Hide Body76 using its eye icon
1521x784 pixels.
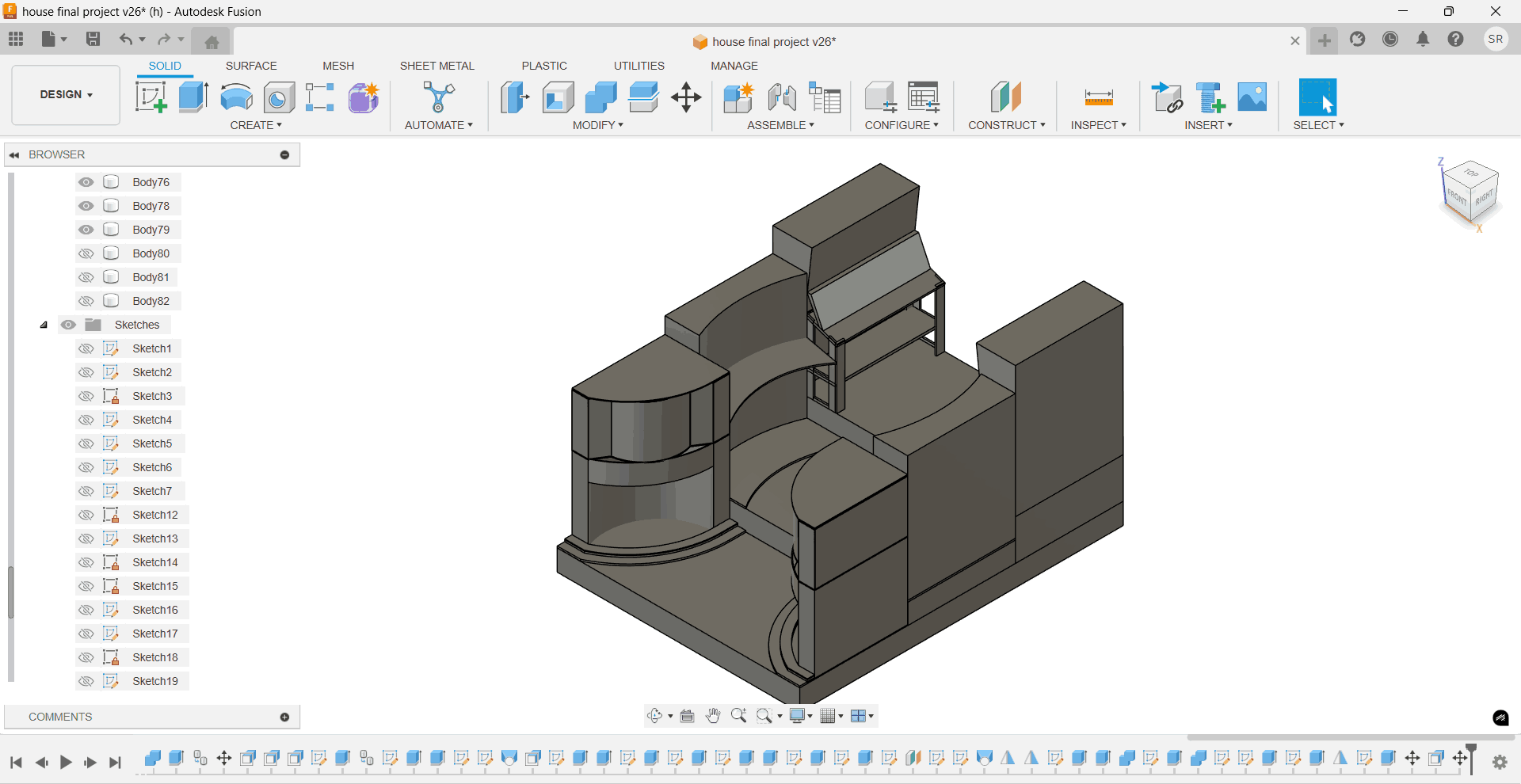point(86,182)
